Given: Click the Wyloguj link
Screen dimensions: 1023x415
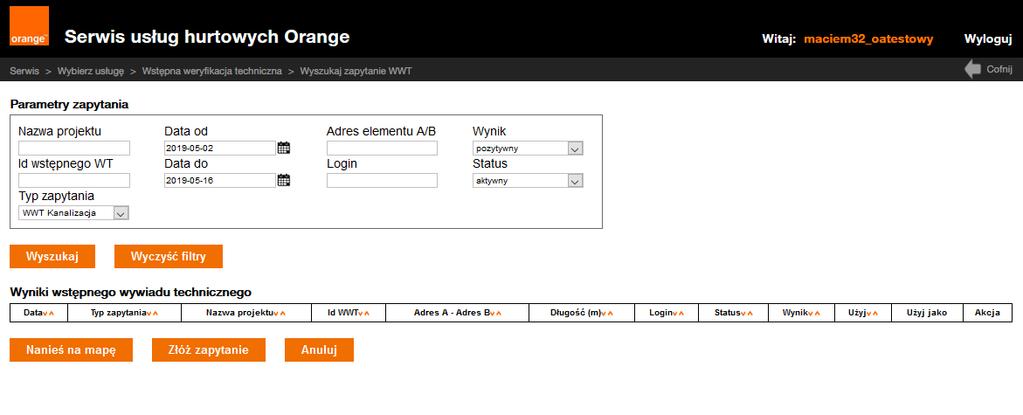Looking at the screenshot, I should (988, 39).
